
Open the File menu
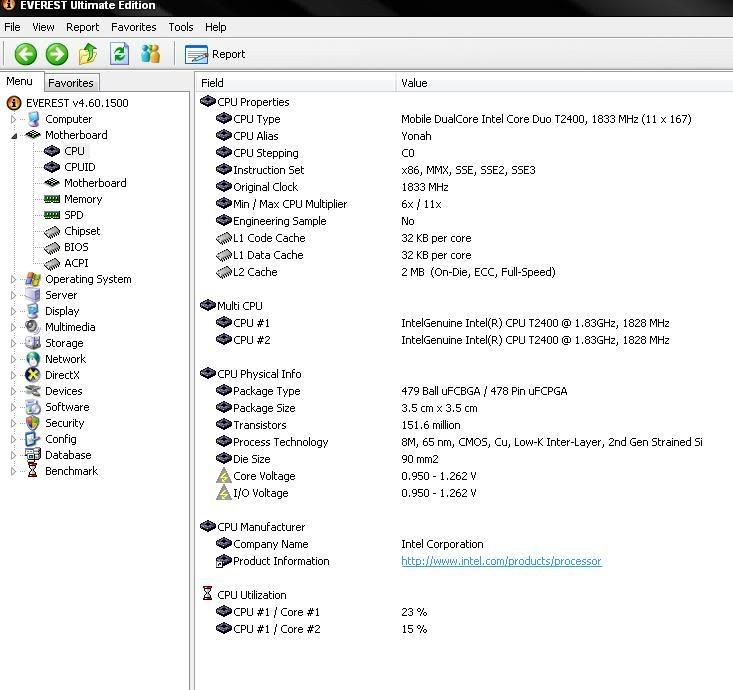pyautogui.click(x=12, y=27)
